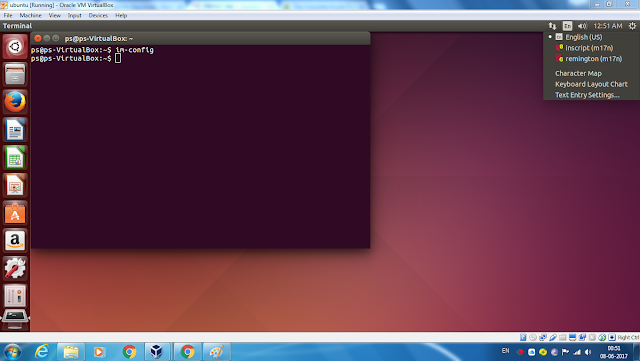Open the sound mixer launcher icon

coord(15,296)
